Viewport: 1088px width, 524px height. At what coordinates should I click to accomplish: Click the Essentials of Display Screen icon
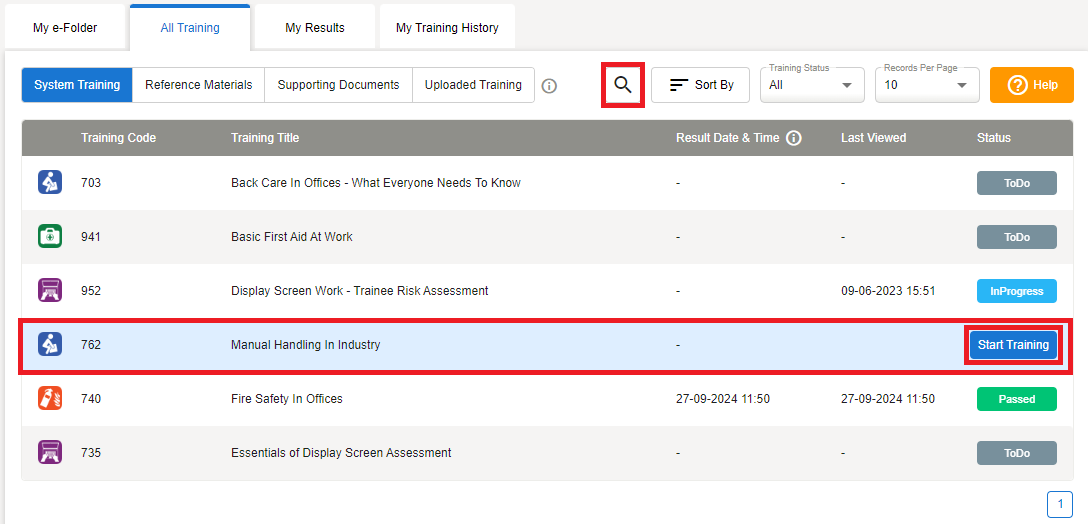[50, 453]
